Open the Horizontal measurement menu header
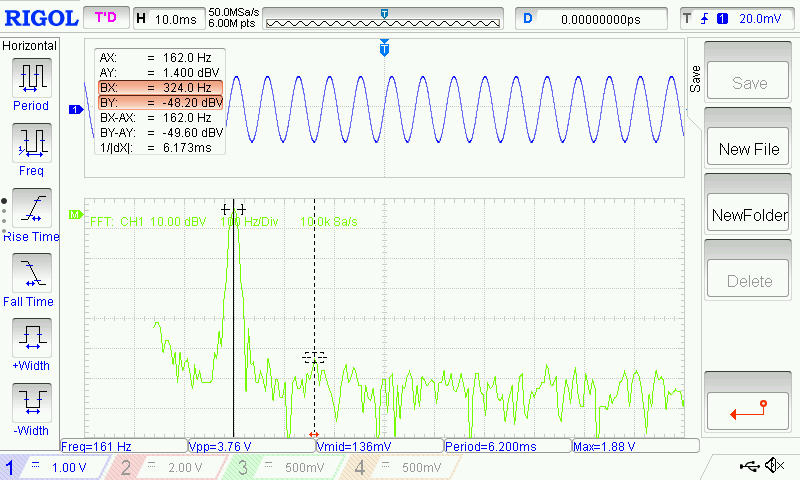Viewport: 800px width, 480px height. pyautogui.click(x=31, y=46)
